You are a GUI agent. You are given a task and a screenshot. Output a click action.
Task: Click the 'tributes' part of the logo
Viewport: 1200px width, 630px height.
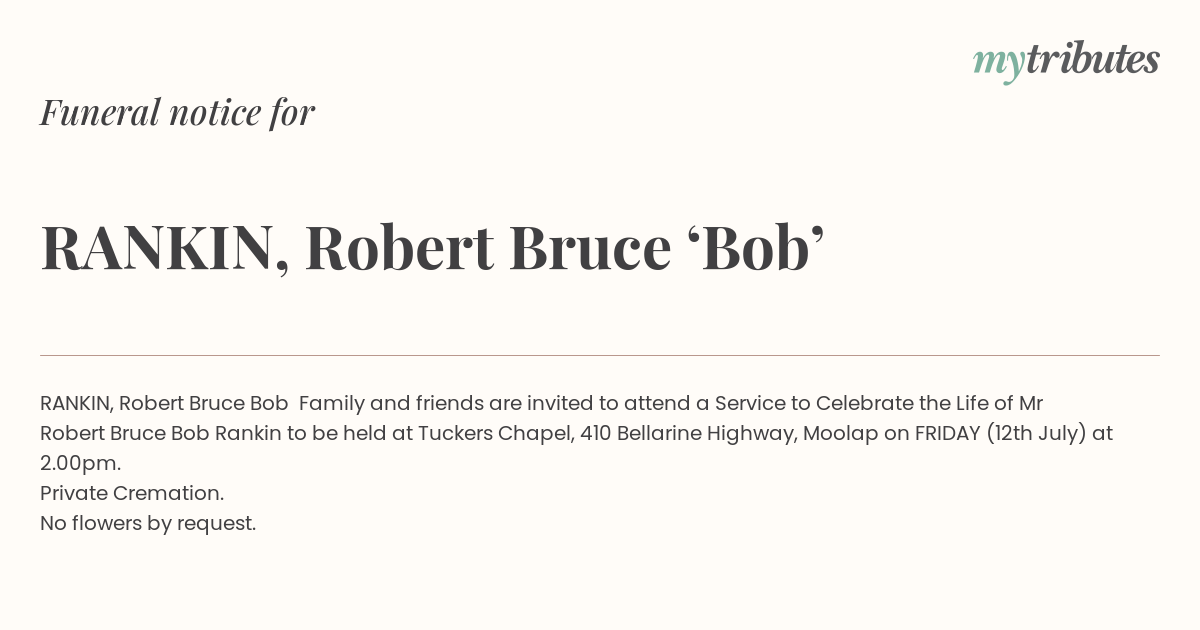(1092, 59)
